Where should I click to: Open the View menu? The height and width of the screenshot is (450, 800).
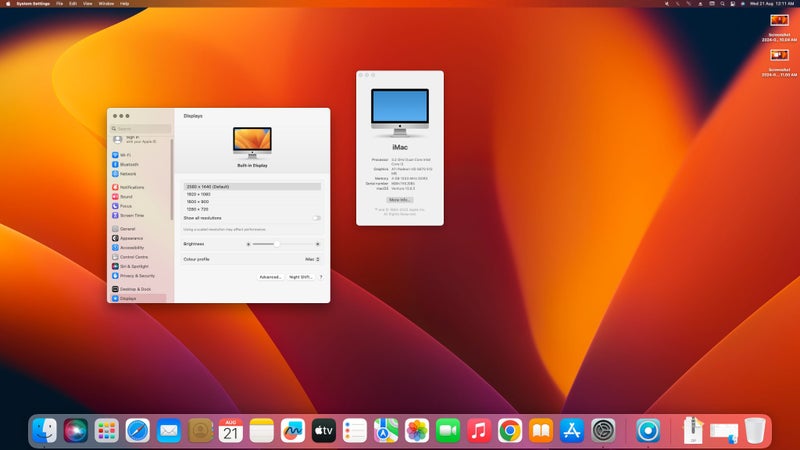(88, 4)
